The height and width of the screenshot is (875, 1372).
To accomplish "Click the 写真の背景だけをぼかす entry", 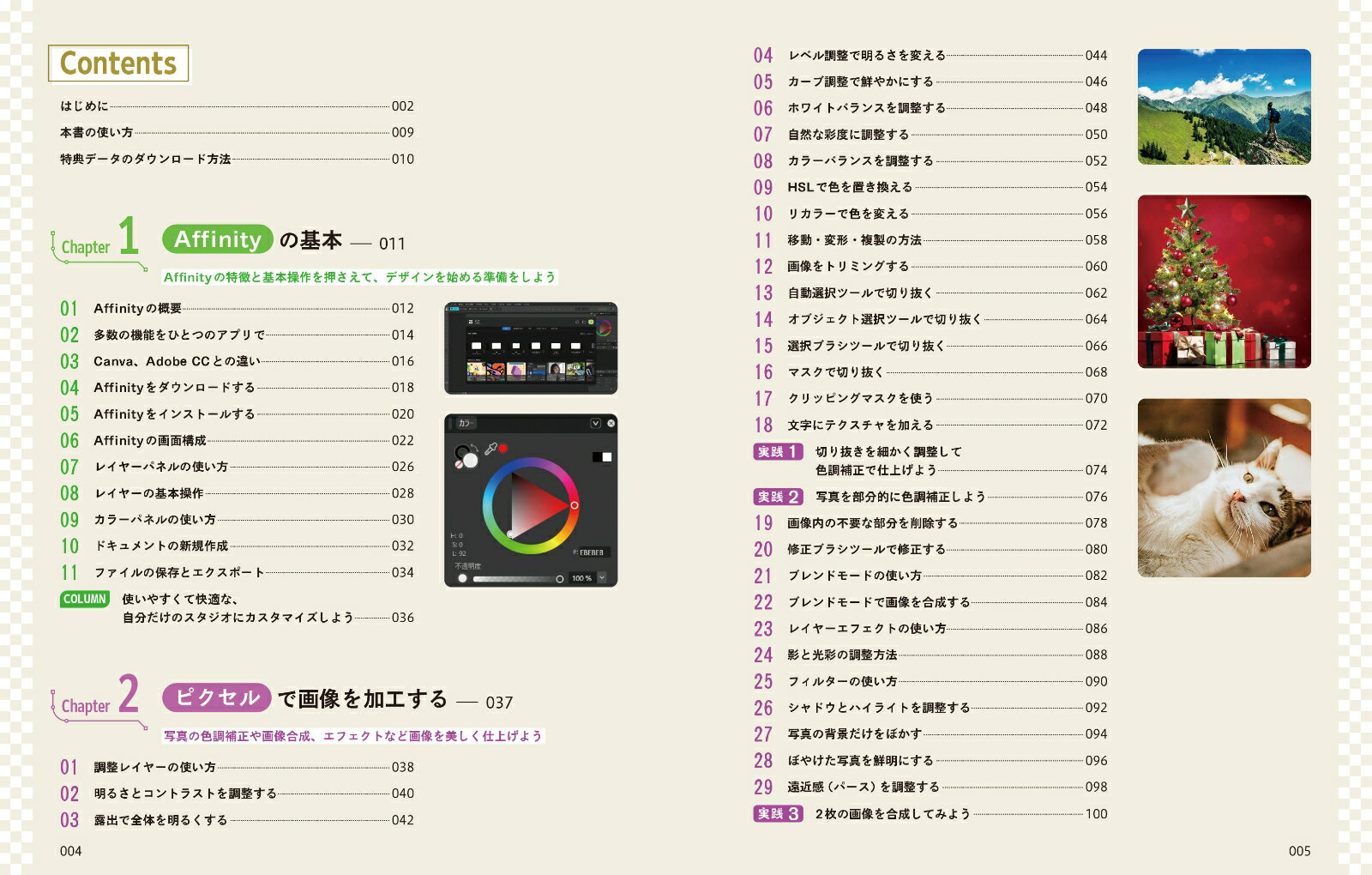I will pyautogui.click(x=930, y=735).
